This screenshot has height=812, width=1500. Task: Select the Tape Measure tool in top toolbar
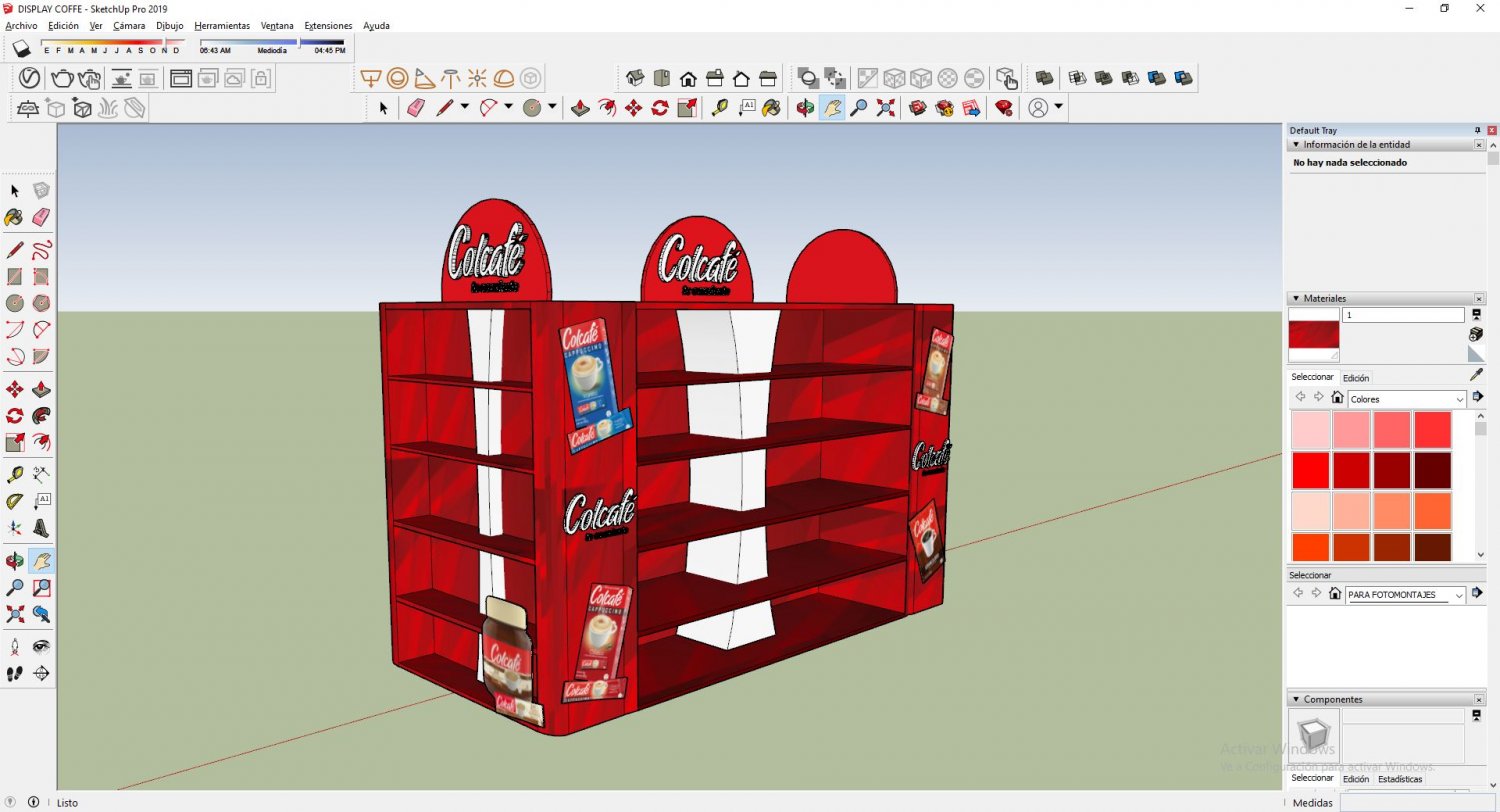719,108
